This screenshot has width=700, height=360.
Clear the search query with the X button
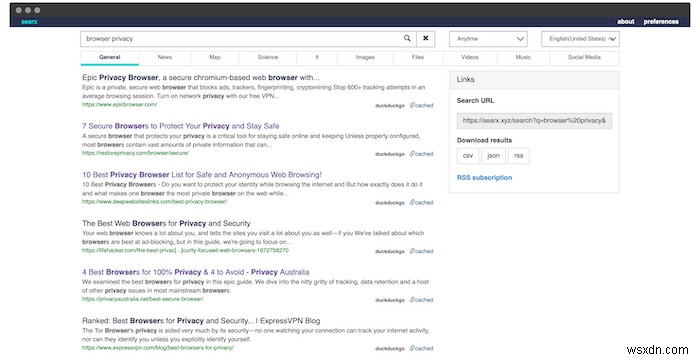pos(425,39)
